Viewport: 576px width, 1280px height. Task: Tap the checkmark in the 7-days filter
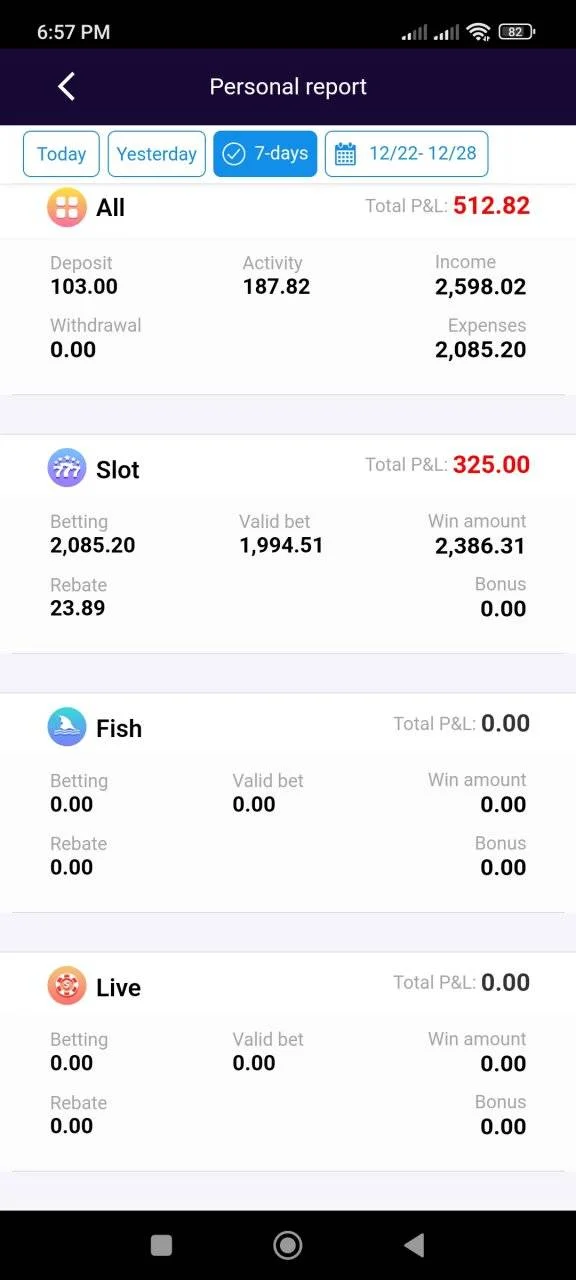pos(234,154)
